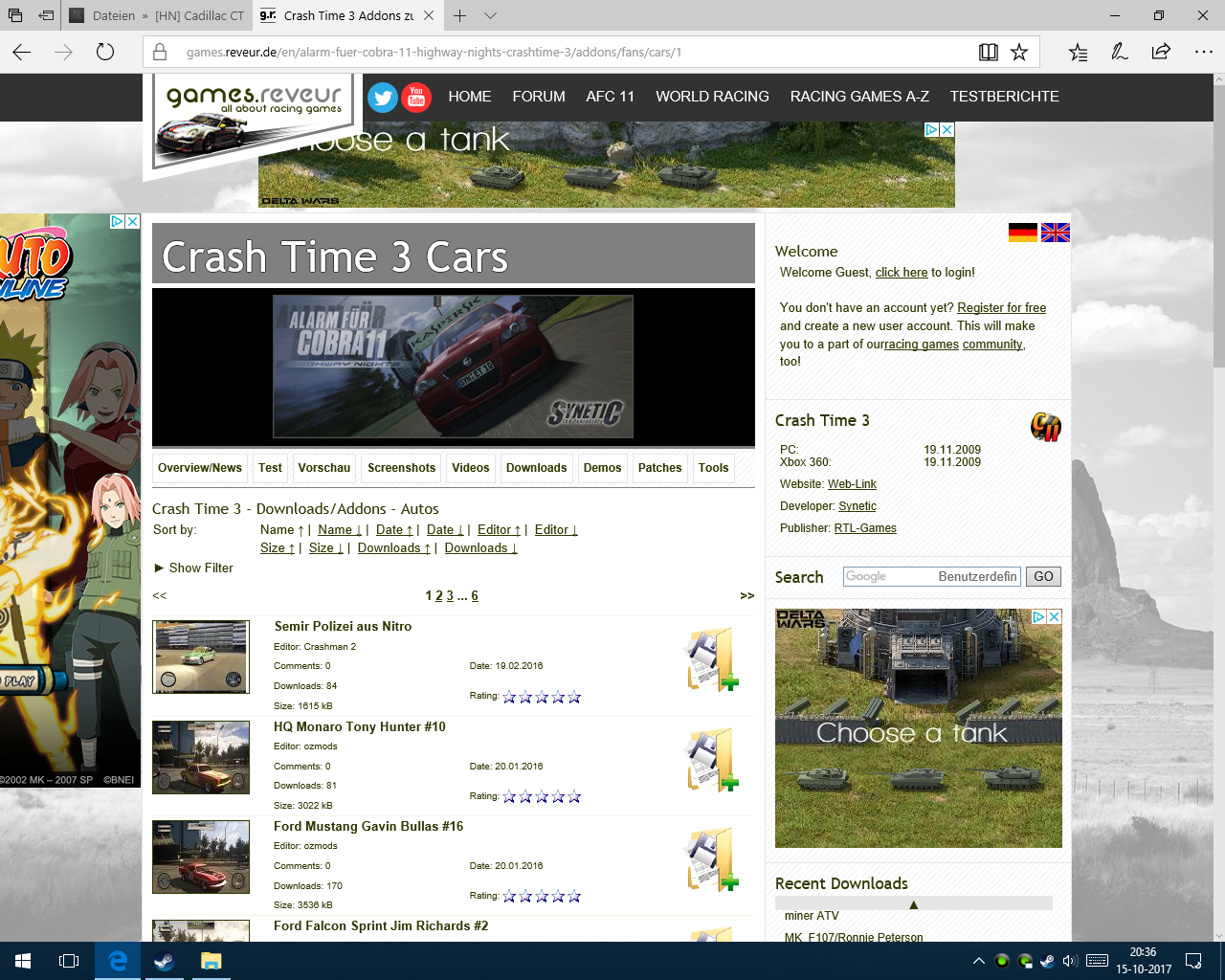Open the Register for free link
Image resolution: width=1225 pixels, height=980 pixels.
pos(1002,308)
